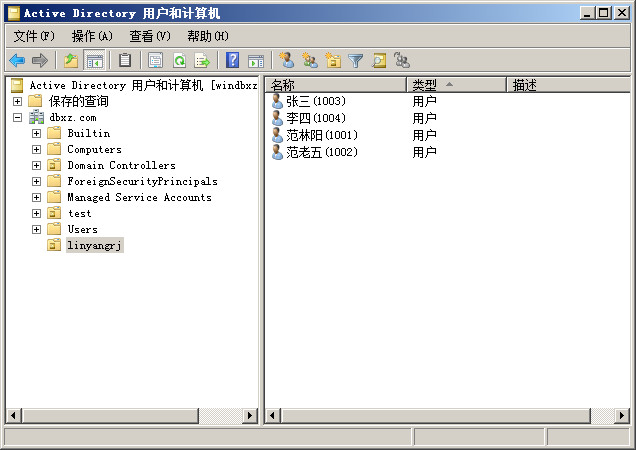Expand the Managed Service Accounts node
This screenshot has height=450, width=636.
(x=37, y=198)
